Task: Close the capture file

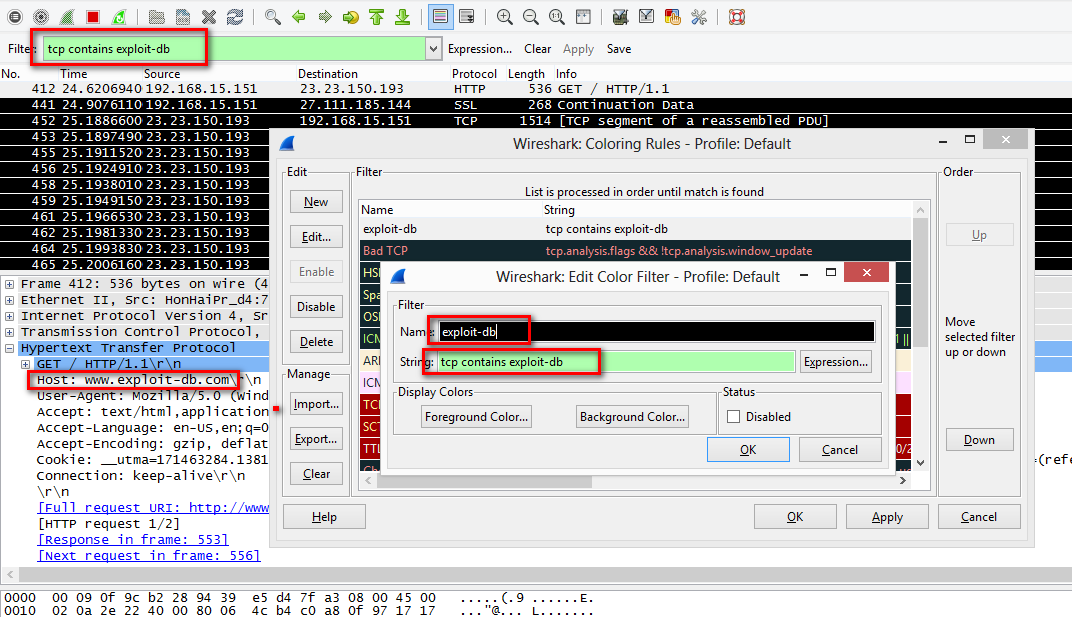Action: click(x=209, y=17)
